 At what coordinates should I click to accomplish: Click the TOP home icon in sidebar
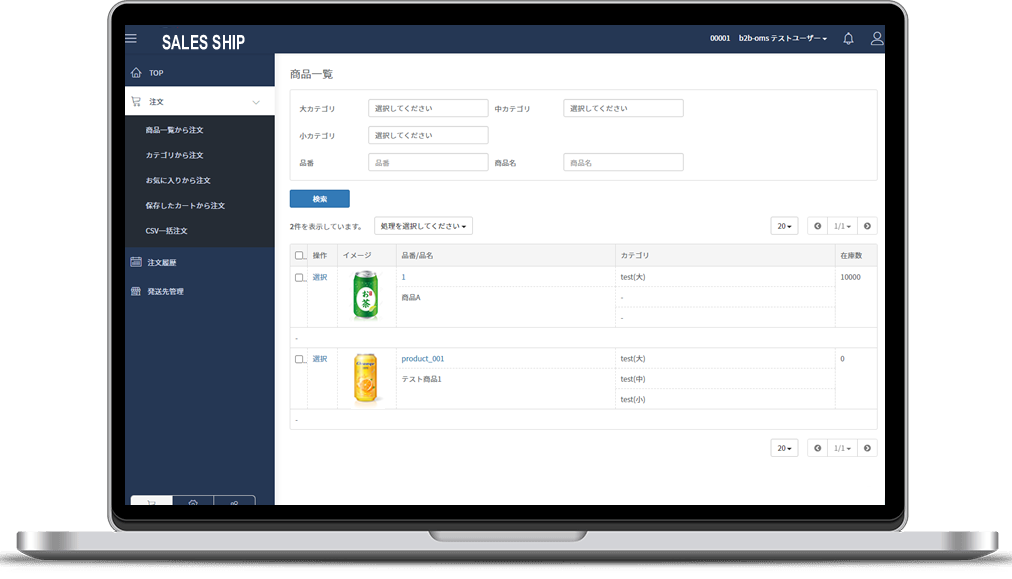pyautogui.click(x=136, y=73)
